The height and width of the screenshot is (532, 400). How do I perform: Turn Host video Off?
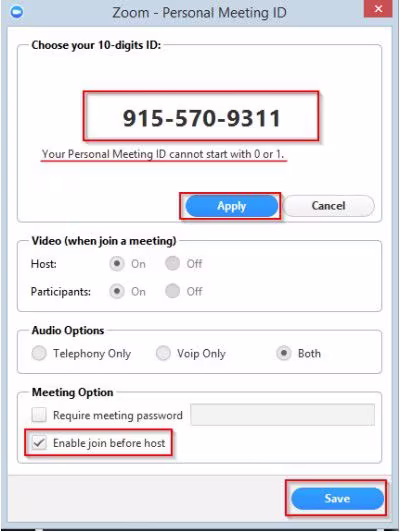[x=172, y=264]
